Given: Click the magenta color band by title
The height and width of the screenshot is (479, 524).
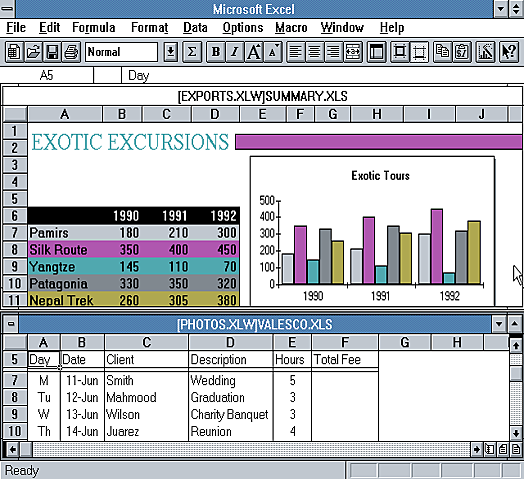Looking at the screenshot, I should pos(378,141).
